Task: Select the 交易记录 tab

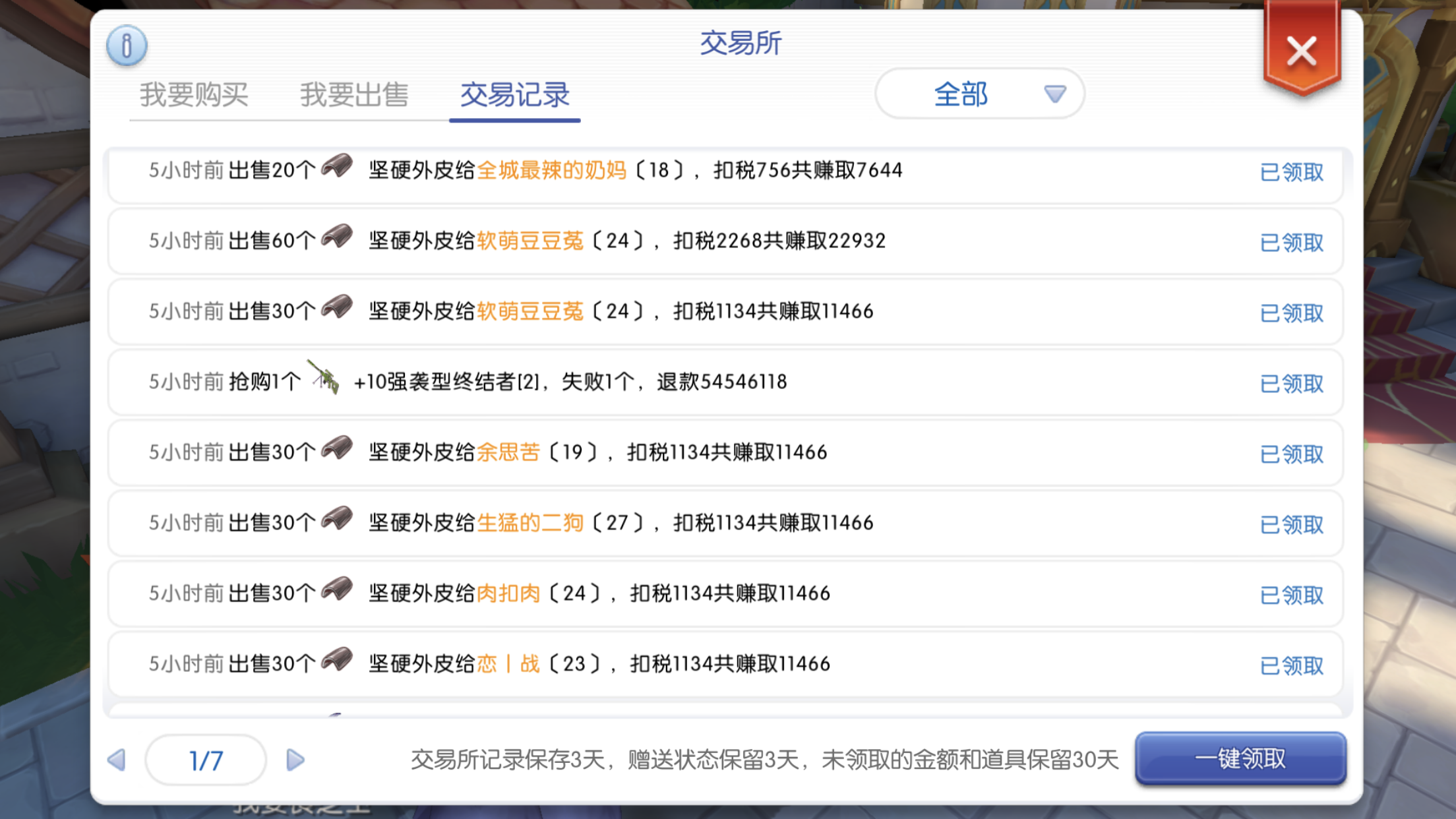Action: coord(514,95)
